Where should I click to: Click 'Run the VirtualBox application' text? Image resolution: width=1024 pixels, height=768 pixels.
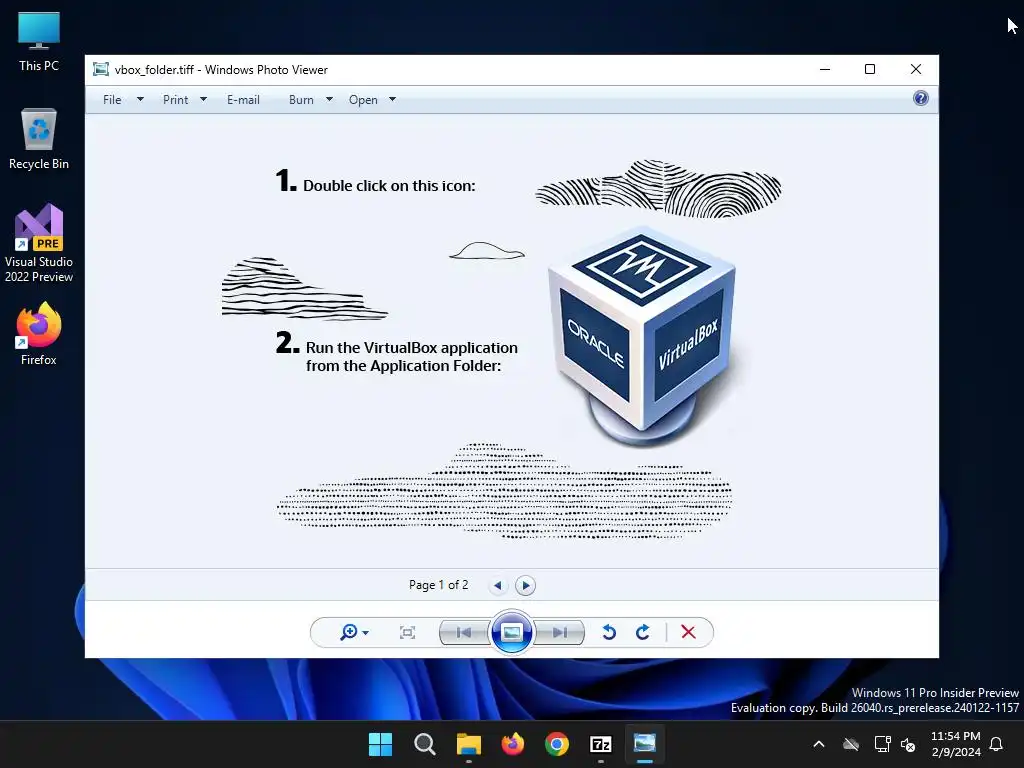[411, 347]
